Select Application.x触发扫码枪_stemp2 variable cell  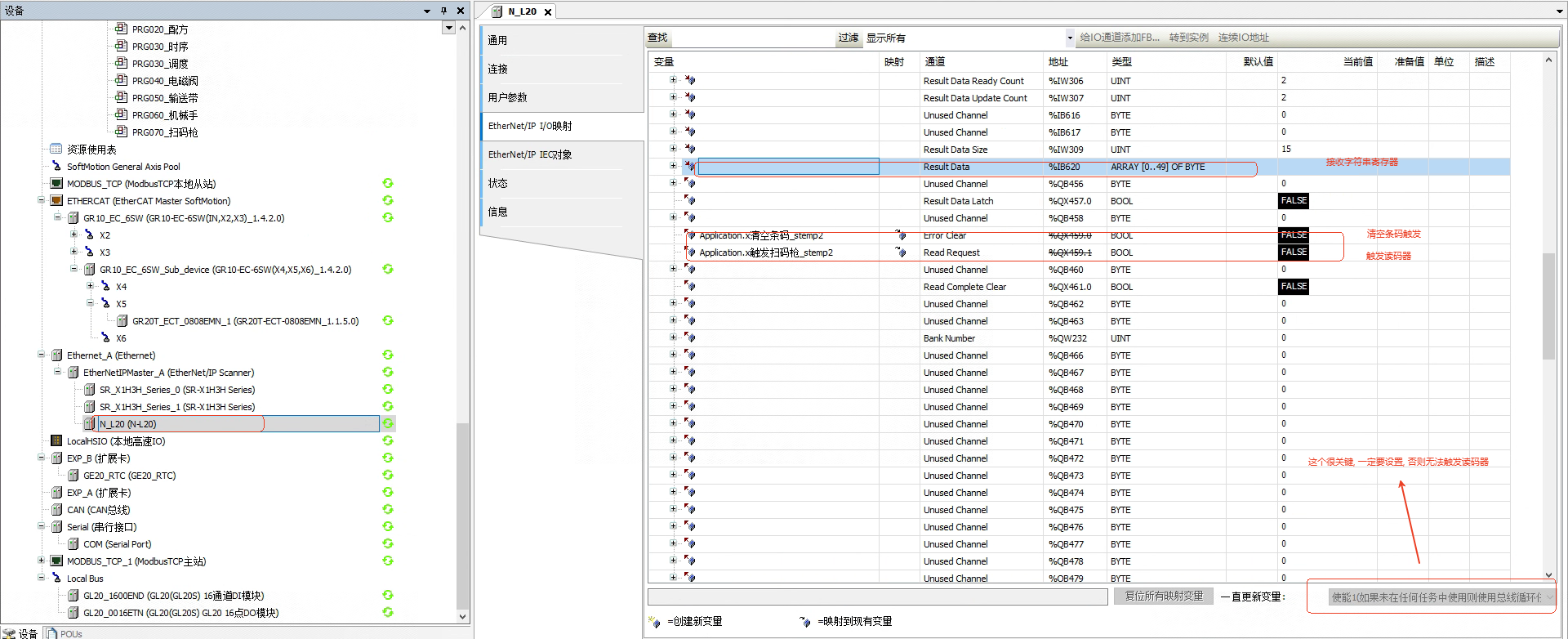789,252
